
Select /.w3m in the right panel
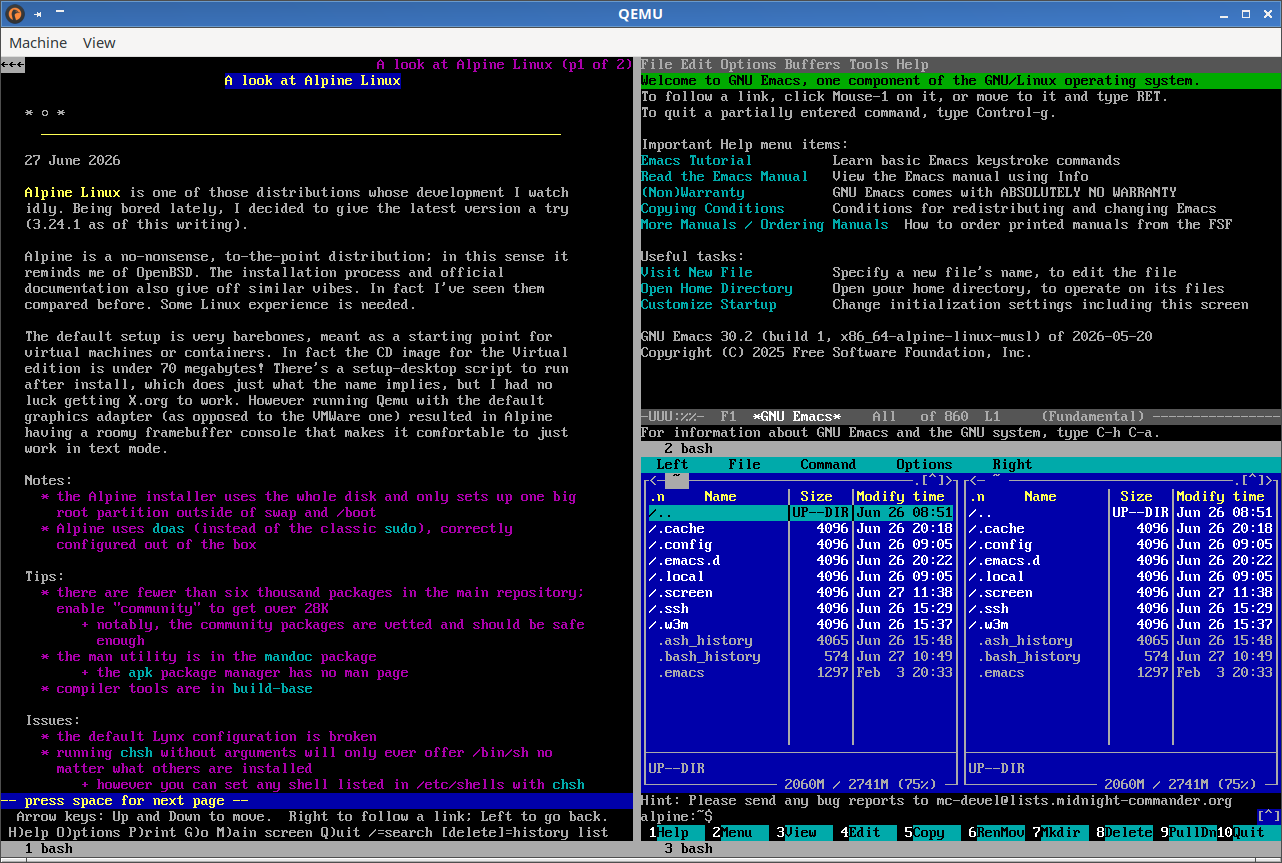pos(1120,625)
